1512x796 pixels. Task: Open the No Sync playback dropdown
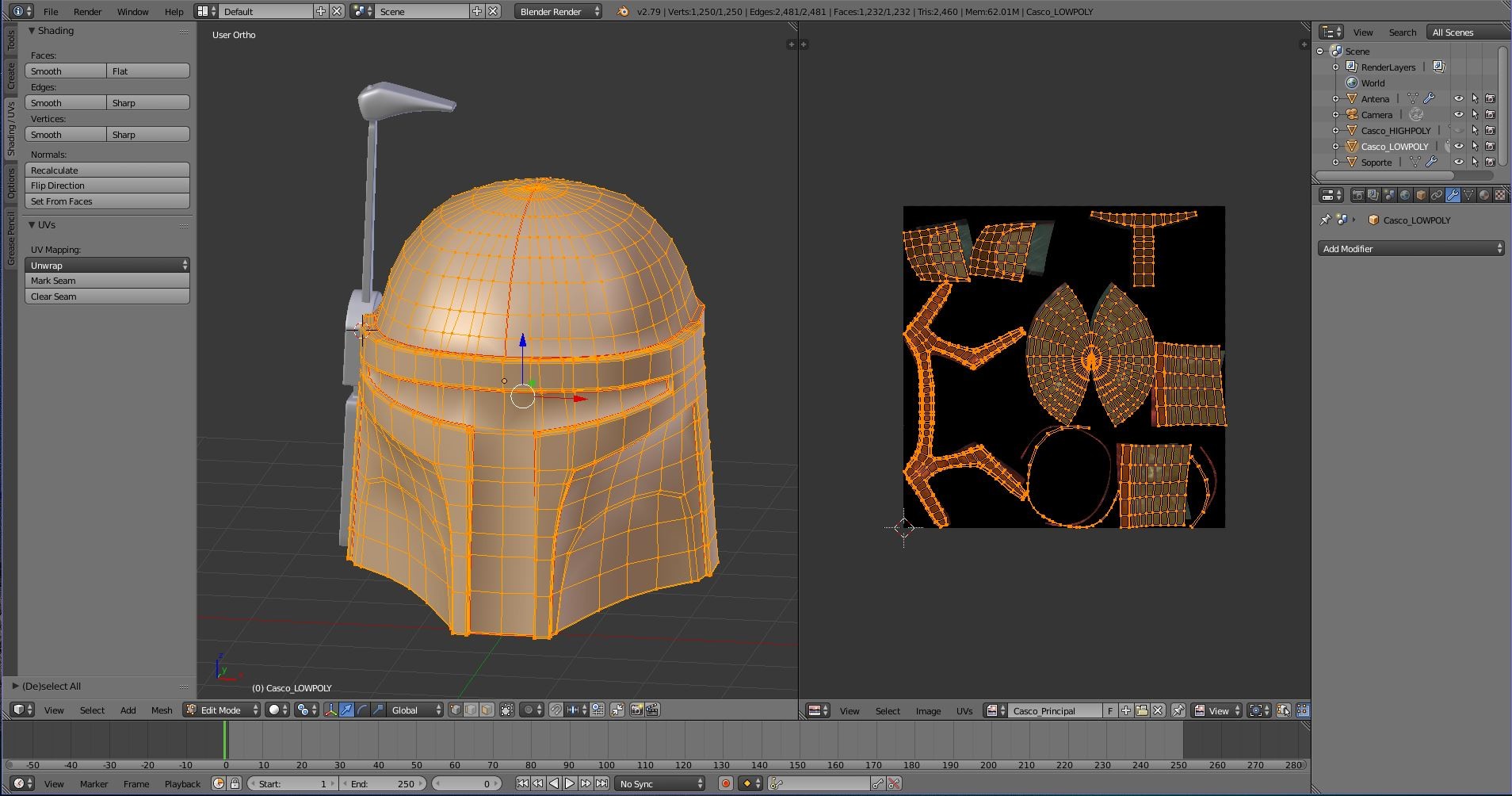click(660, 783)
